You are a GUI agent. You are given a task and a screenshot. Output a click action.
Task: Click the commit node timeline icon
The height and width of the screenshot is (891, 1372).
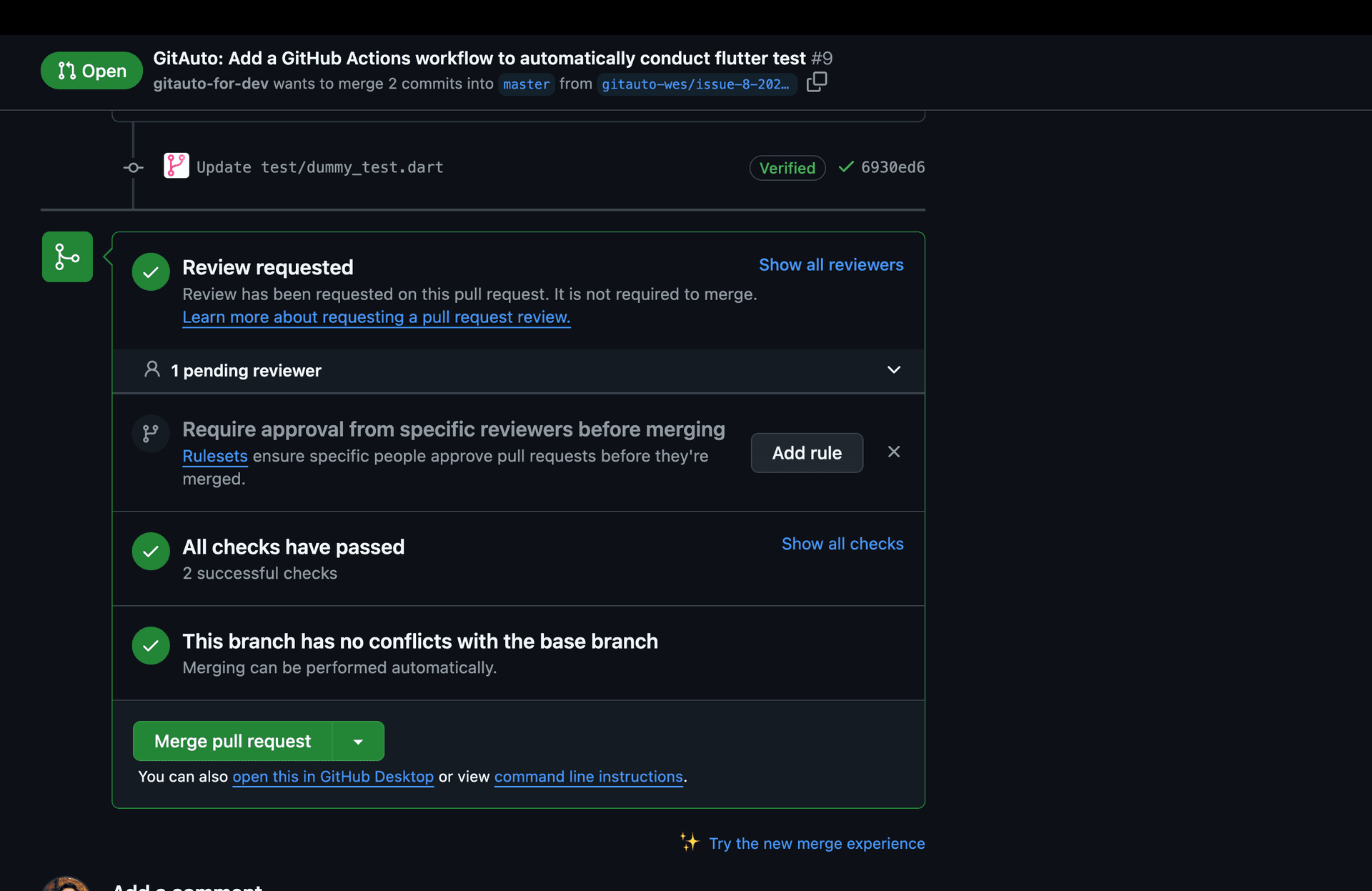click(x=133, y=168)
